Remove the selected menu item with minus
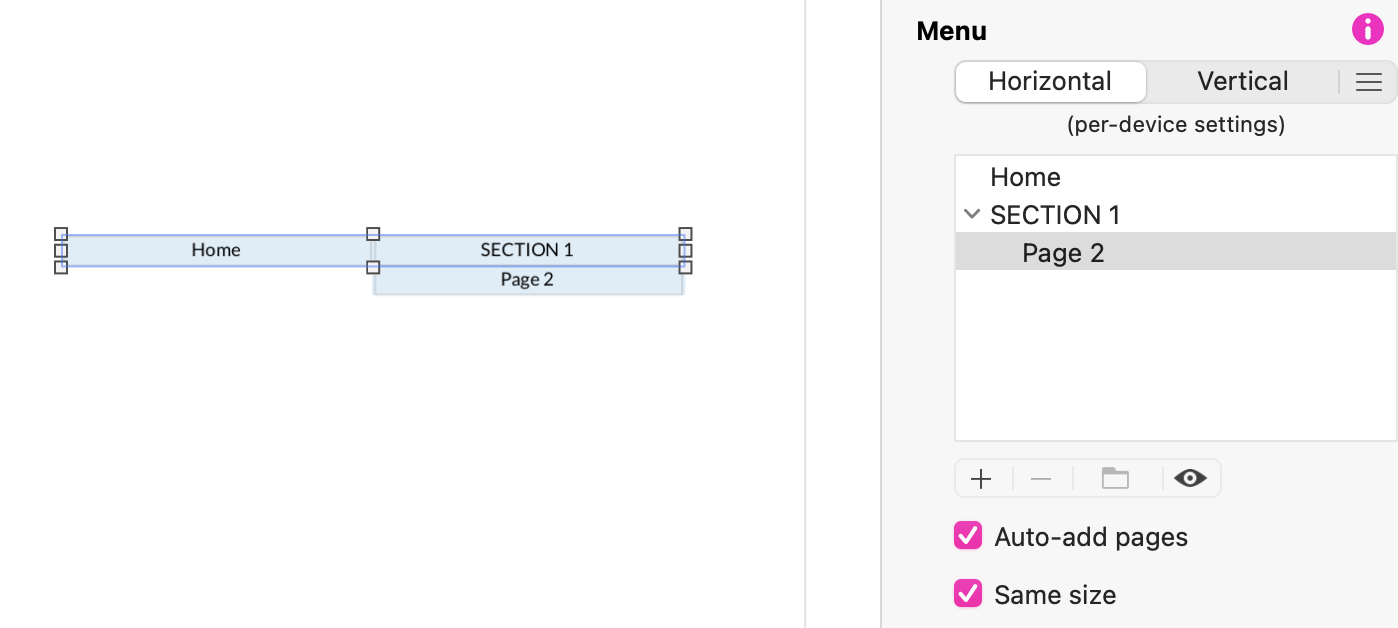Screen dimensions: 1398x628 pos(1041,479)
